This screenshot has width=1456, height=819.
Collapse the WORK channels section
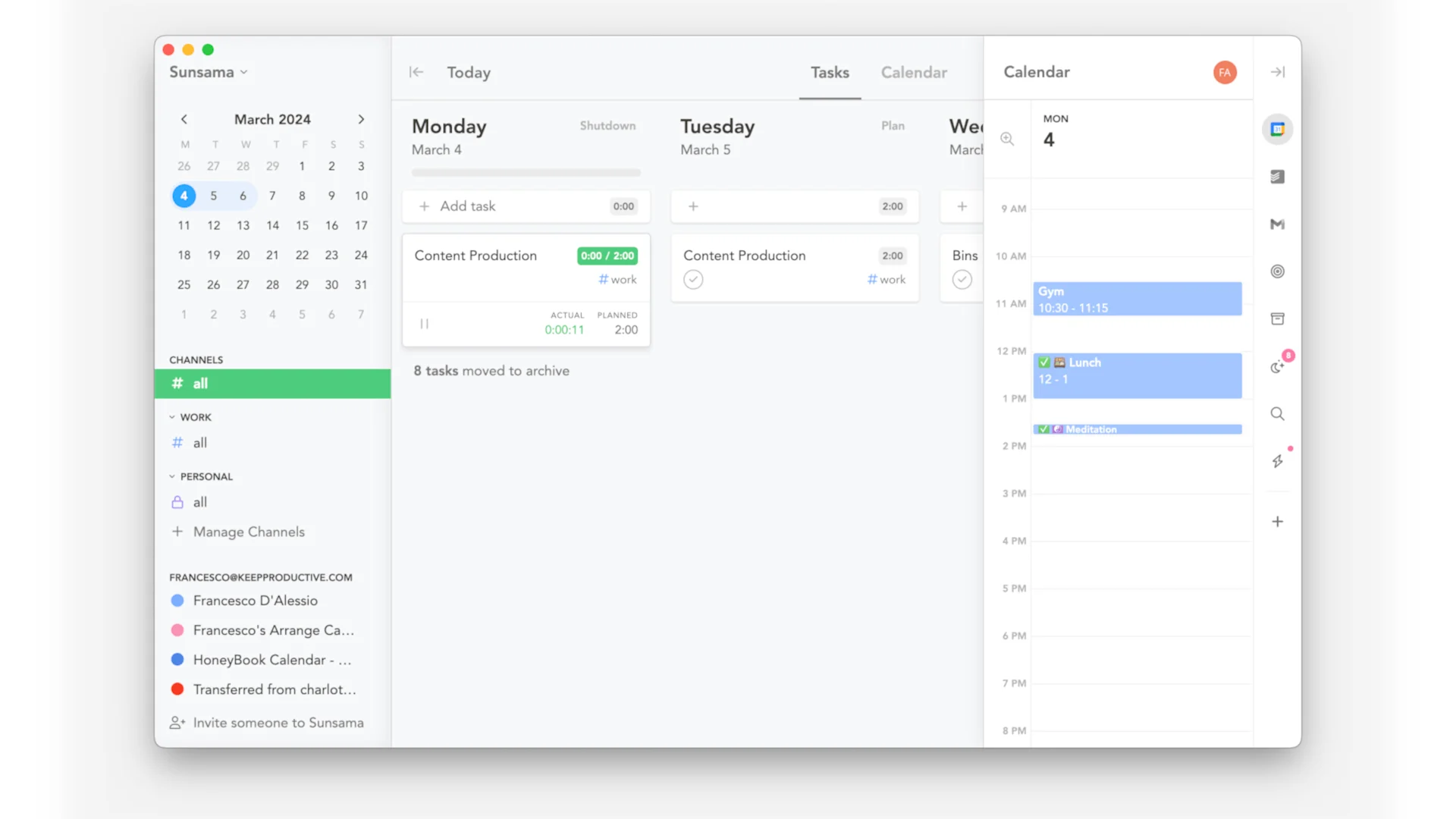coord(171,416)
